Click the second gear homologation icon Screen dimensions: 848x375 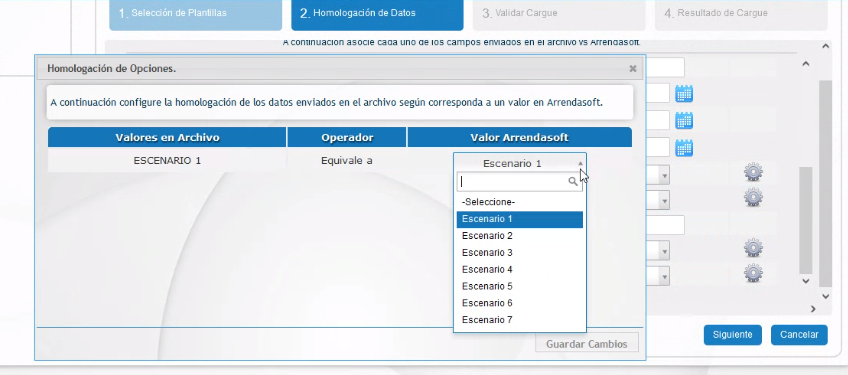point(753,197)
